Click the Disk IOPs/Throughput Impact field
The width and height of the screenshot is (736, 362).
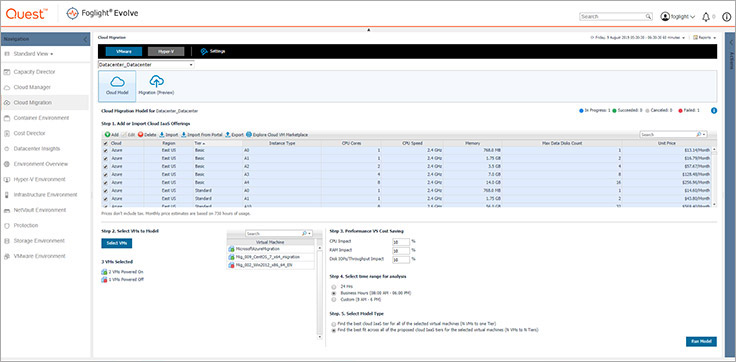400,259
